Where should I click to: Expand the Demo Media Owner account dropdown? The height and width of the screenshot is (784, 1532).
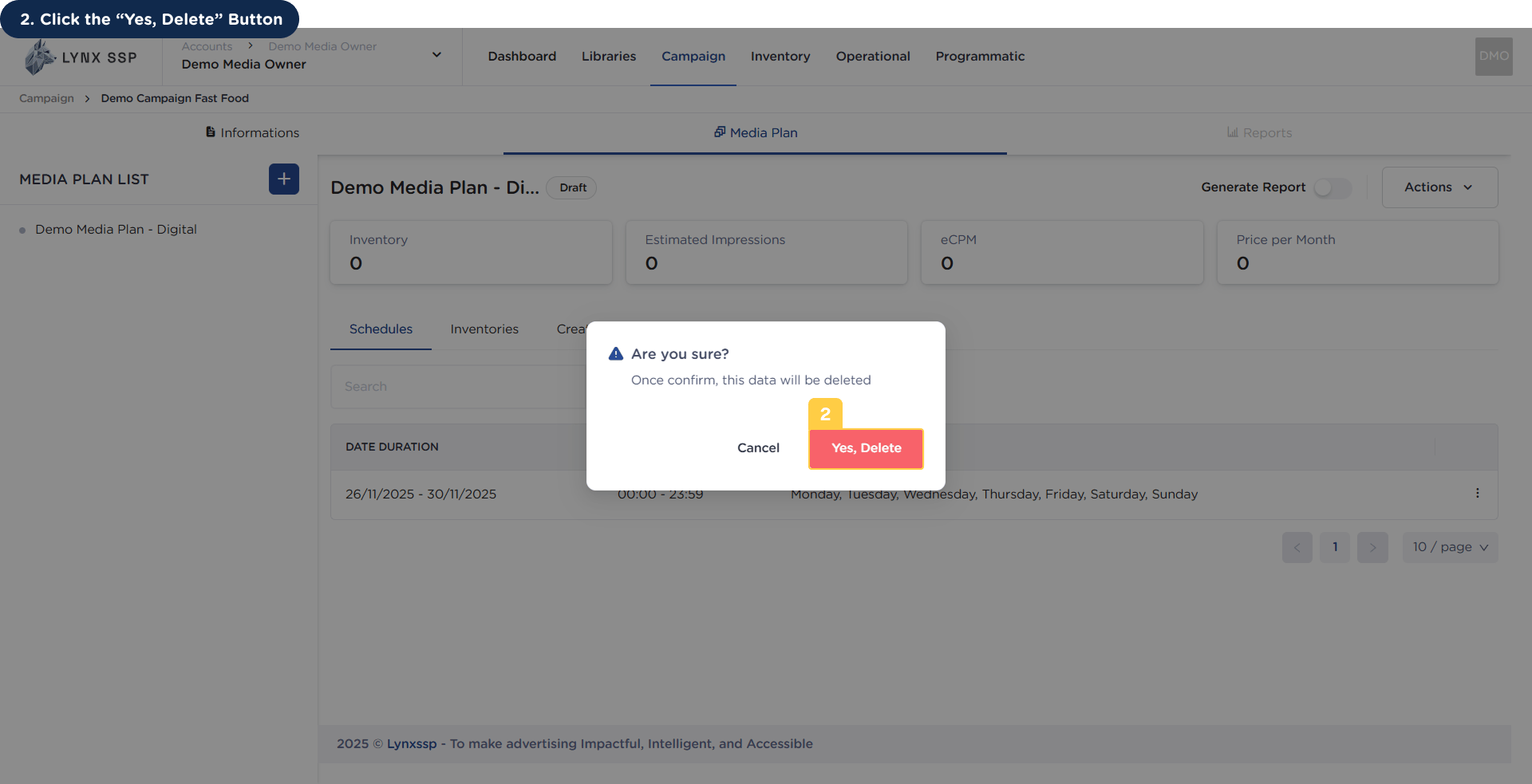(436, 55)
